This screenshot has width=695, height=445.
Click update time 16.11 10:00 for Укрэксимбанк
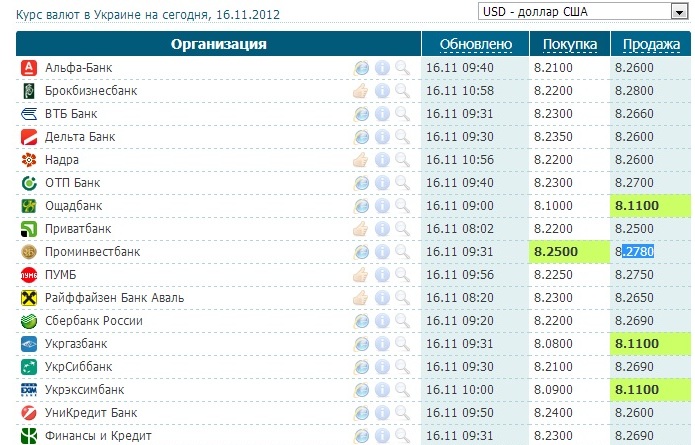tap(460, 390)
